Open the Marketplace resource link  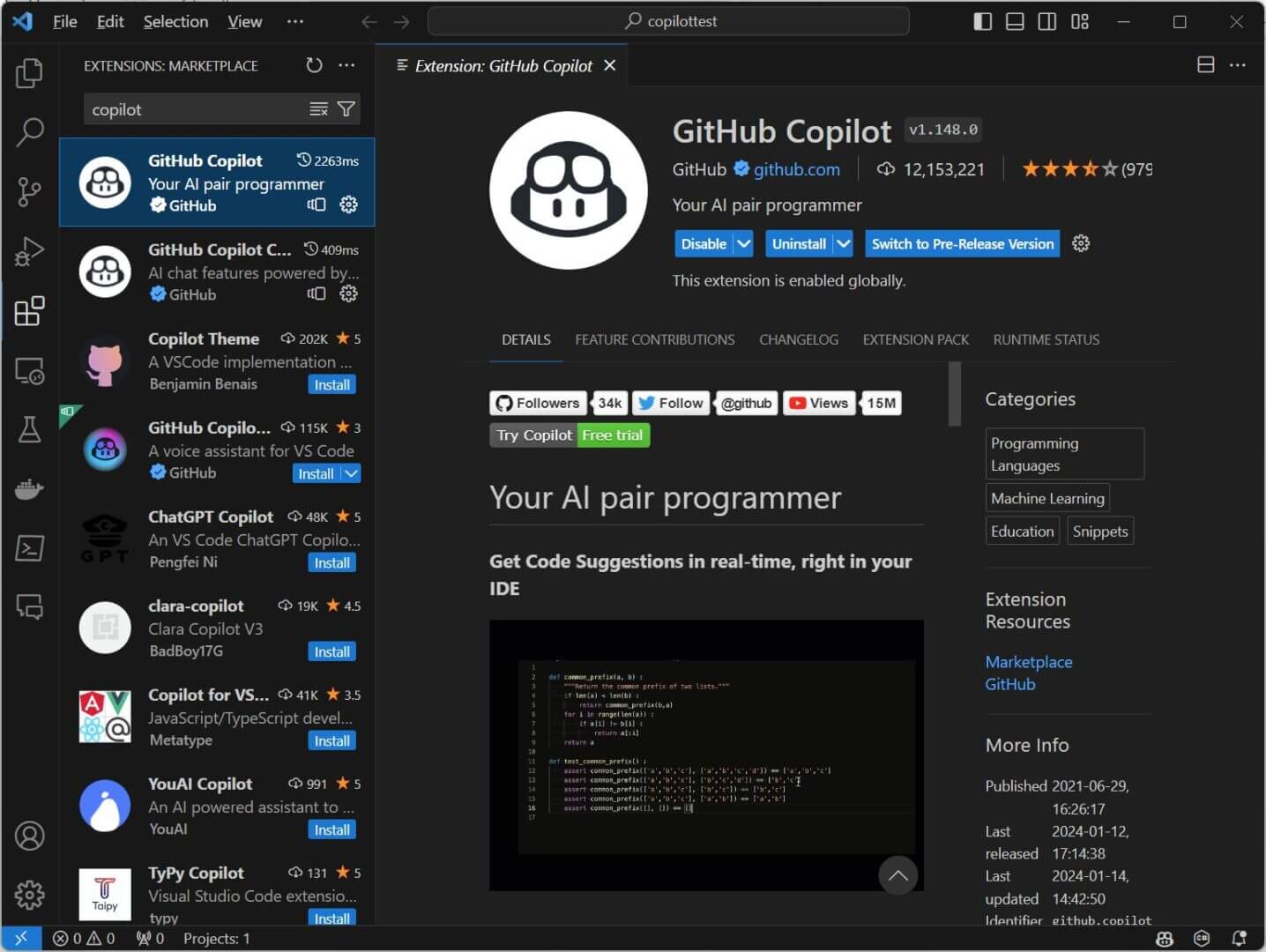1028,661
